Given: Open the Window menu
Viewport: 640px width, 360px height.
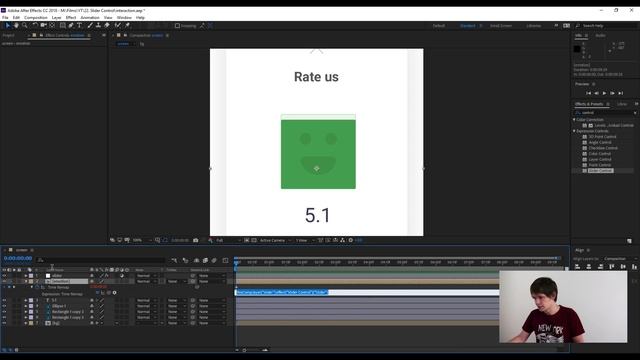Looking at the screenshot, I should pyautogui.click(x=124, y=18).
